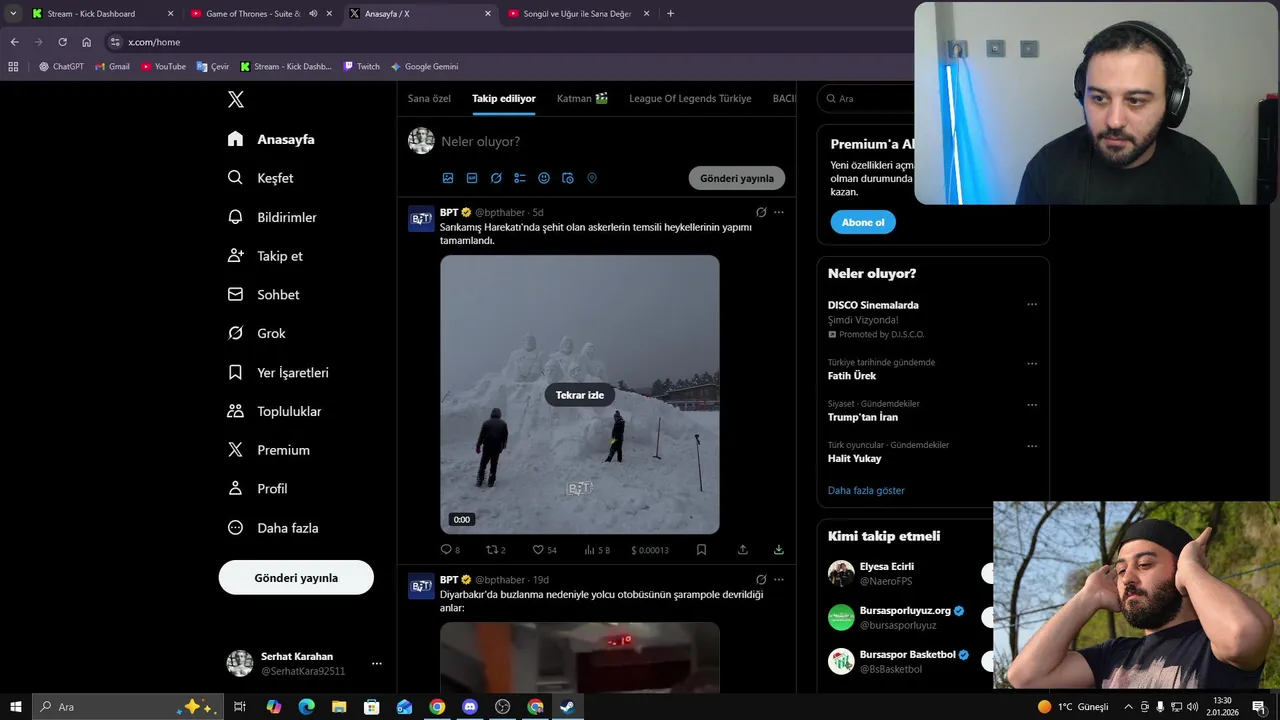1280x720 pixels.
Task: Select the Takip ediliyor tab
Action: click(504, 99)
